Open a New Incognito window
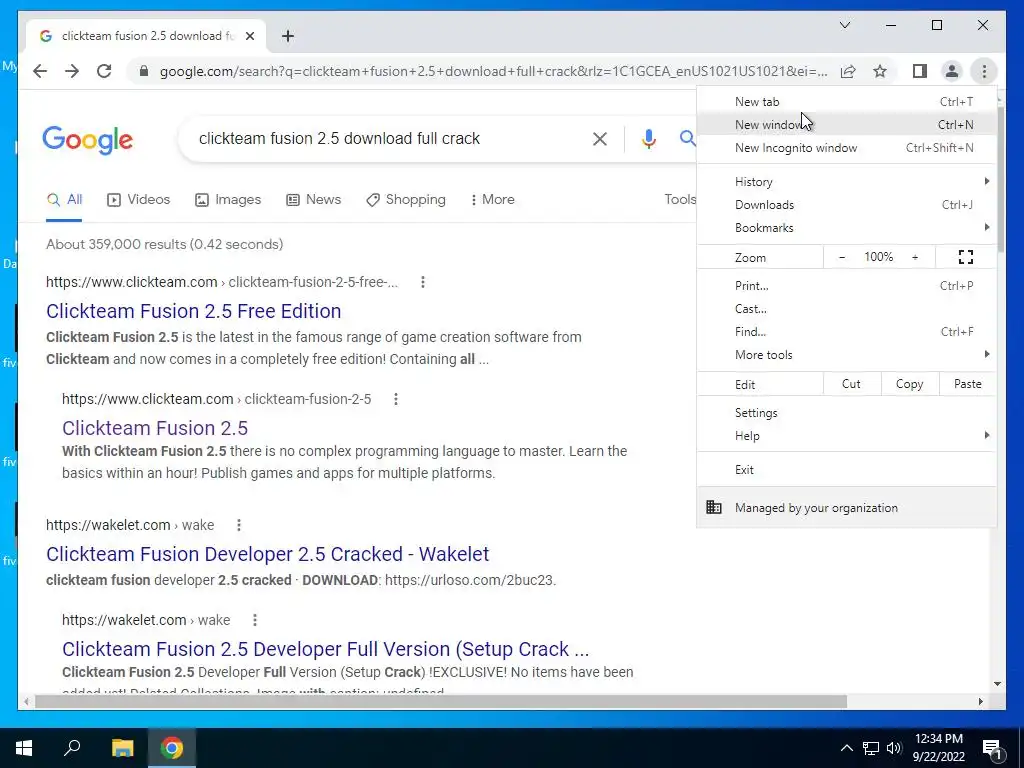 tap(846, 148)
